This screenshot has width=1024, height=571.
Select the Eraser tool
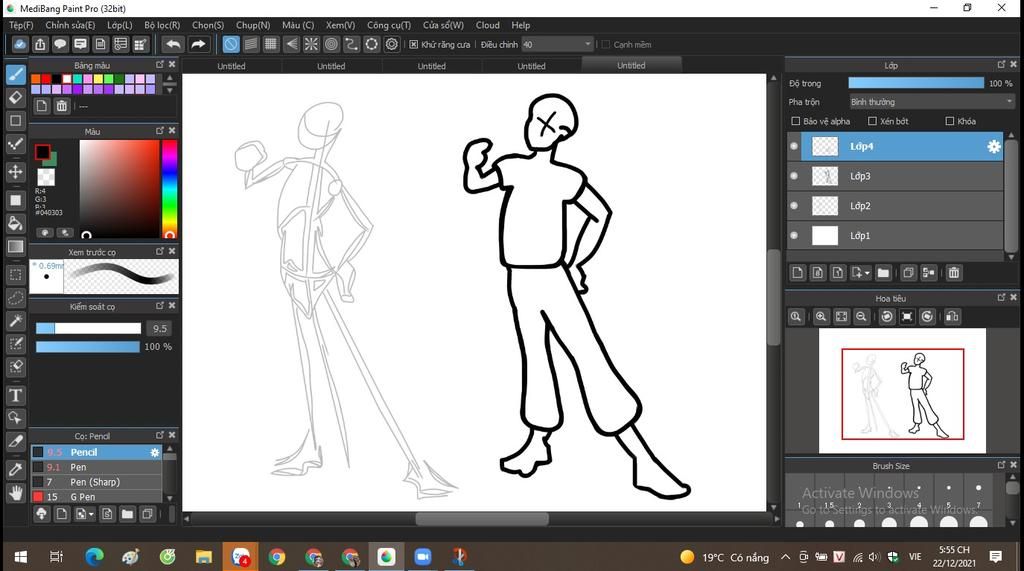coord(16,97)
